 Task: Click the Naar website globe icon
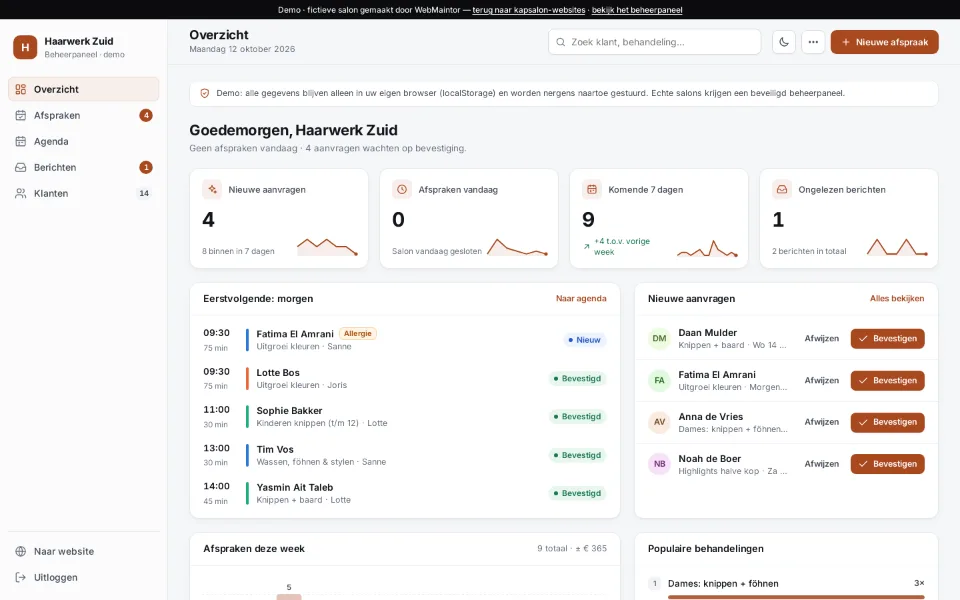coord(21,551)
